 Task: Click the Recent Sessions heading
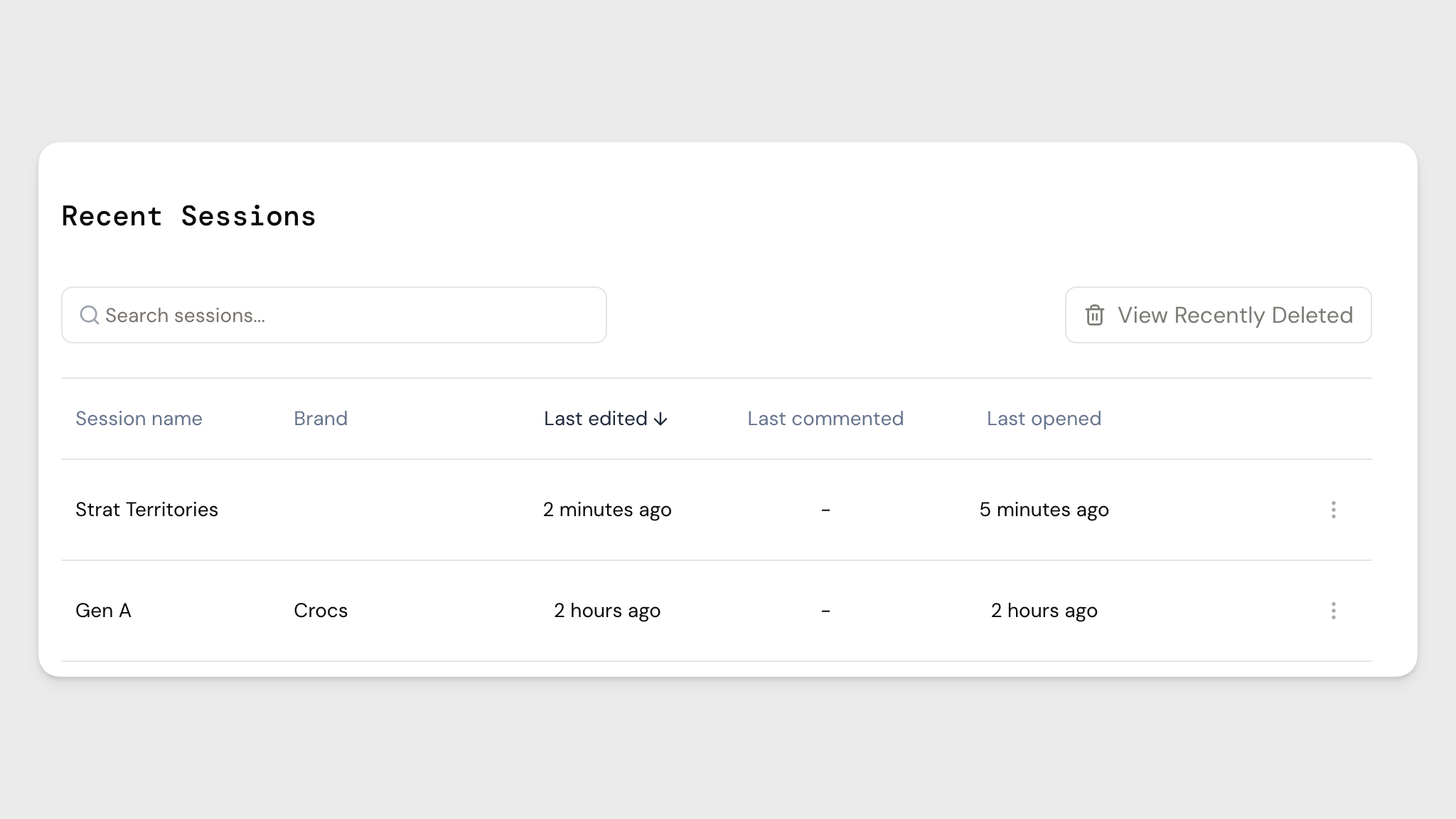click(x=188, y=216)
